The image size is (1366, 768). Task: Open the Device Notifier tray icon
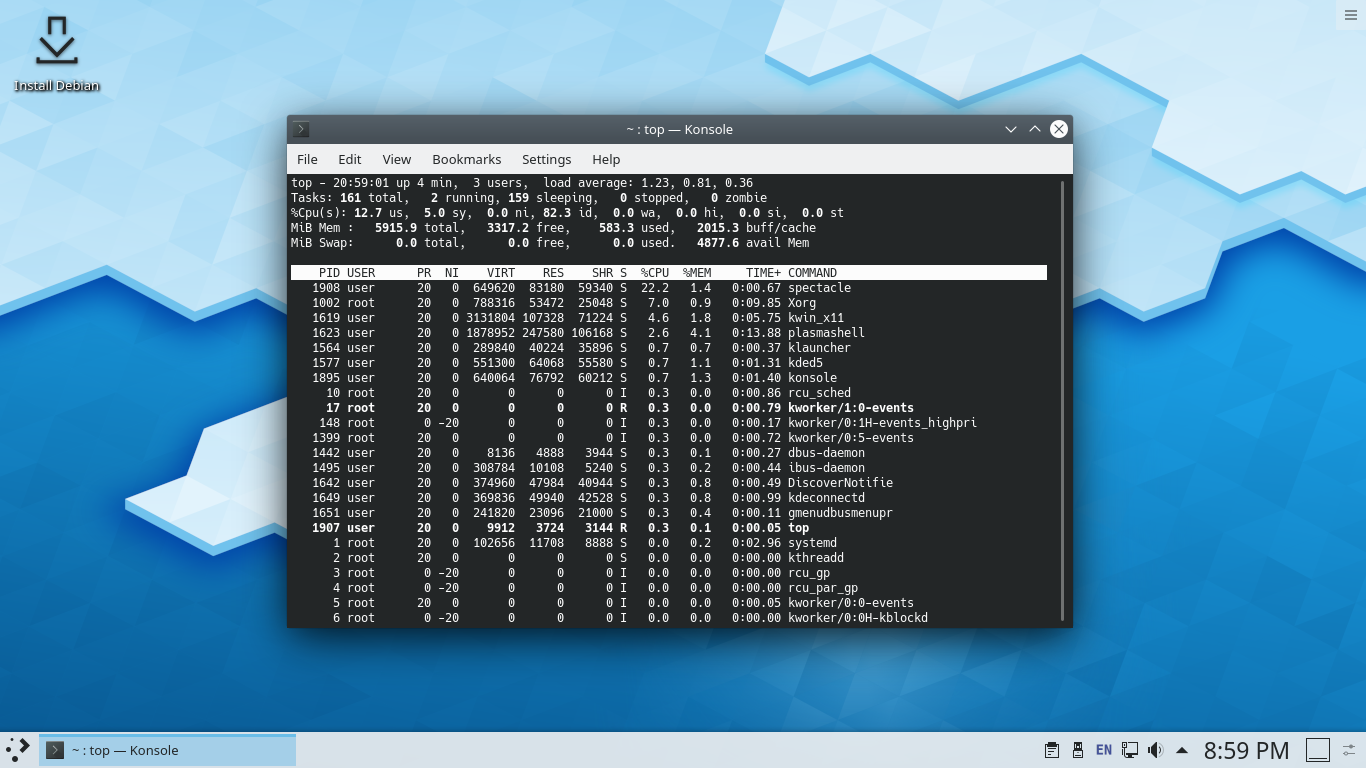[x=1077, y=749]
